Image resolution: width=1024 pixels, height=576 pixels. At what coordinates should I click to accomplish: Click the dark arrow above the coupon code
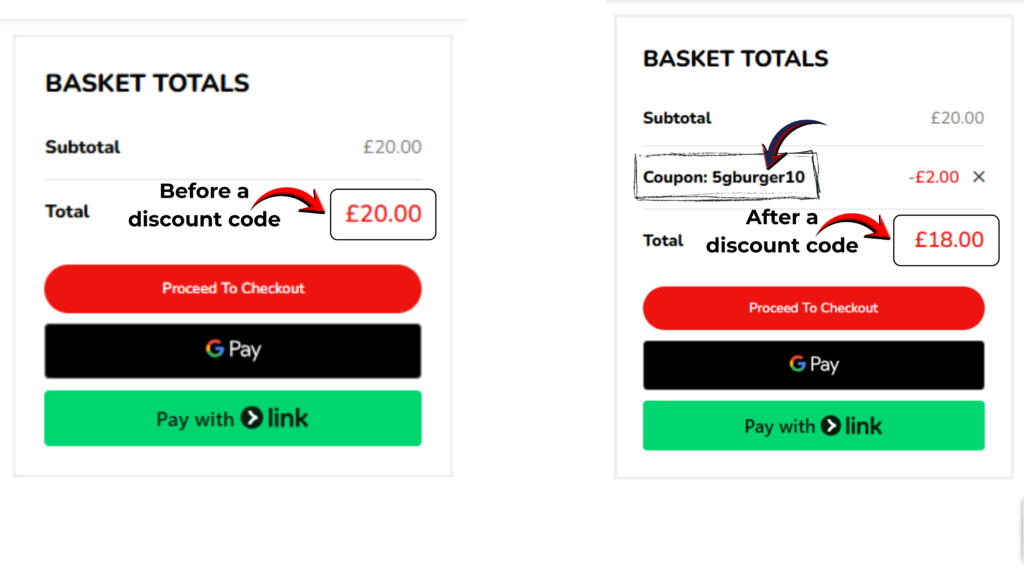tap(792, 138)
